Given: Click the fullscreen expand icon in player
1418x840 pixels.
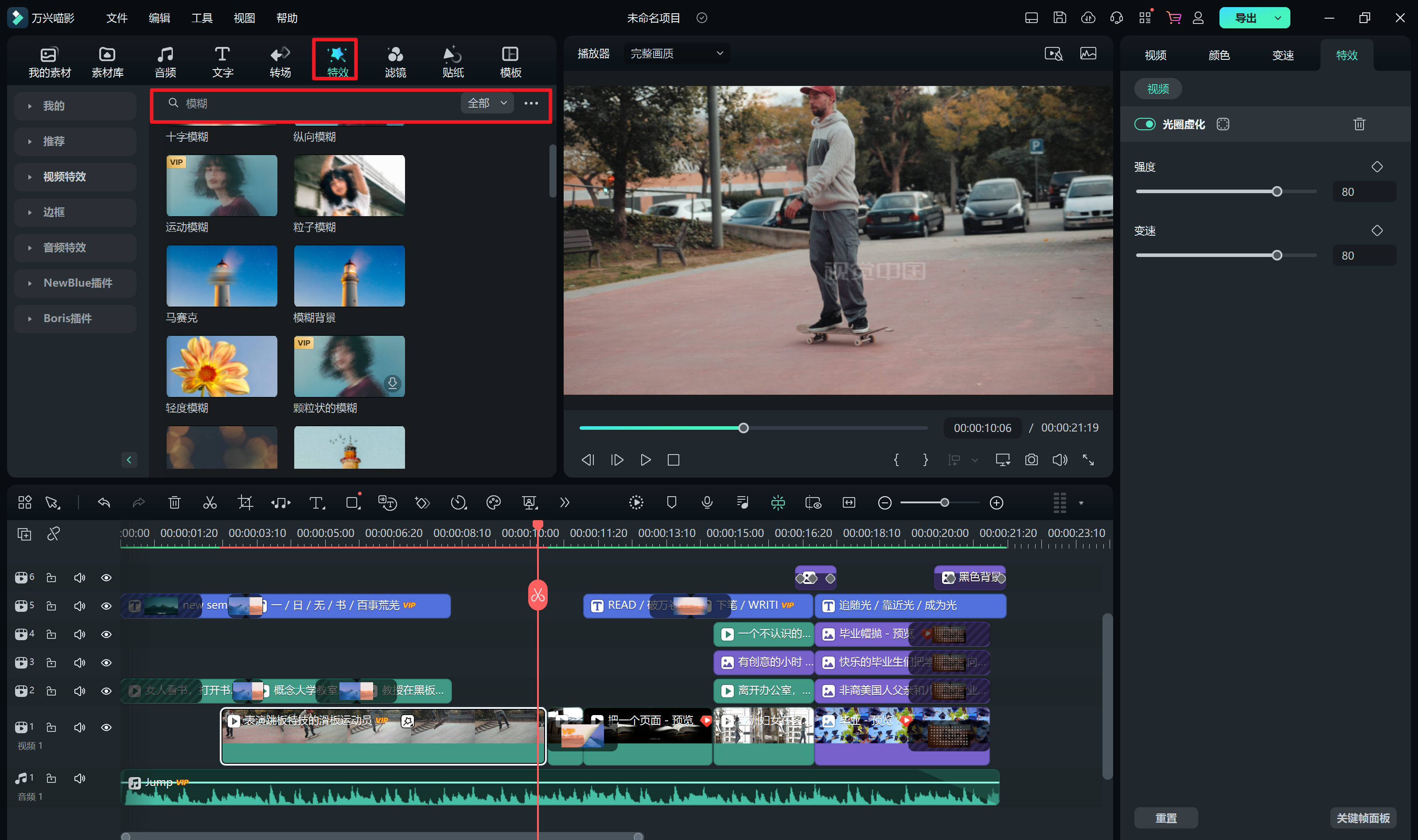Looking at the screenshot, I should 1088,459.
